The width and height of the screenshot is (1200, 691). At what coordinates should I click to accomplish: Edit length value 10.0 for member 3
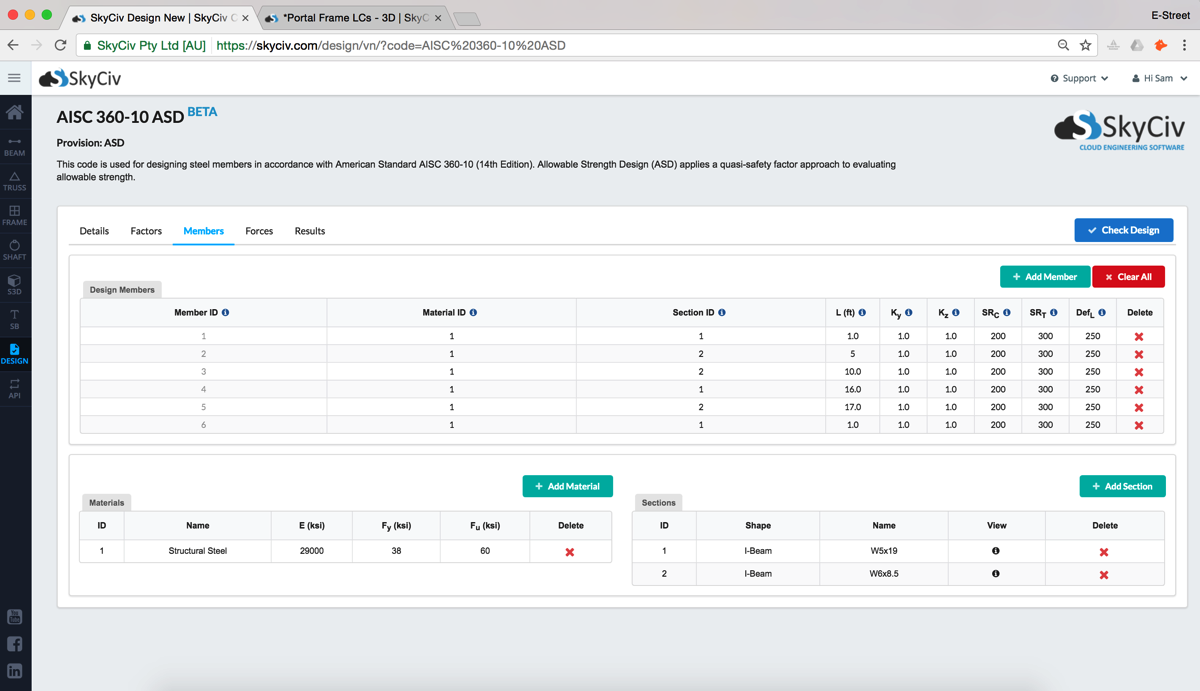click(x=853, y=372)
